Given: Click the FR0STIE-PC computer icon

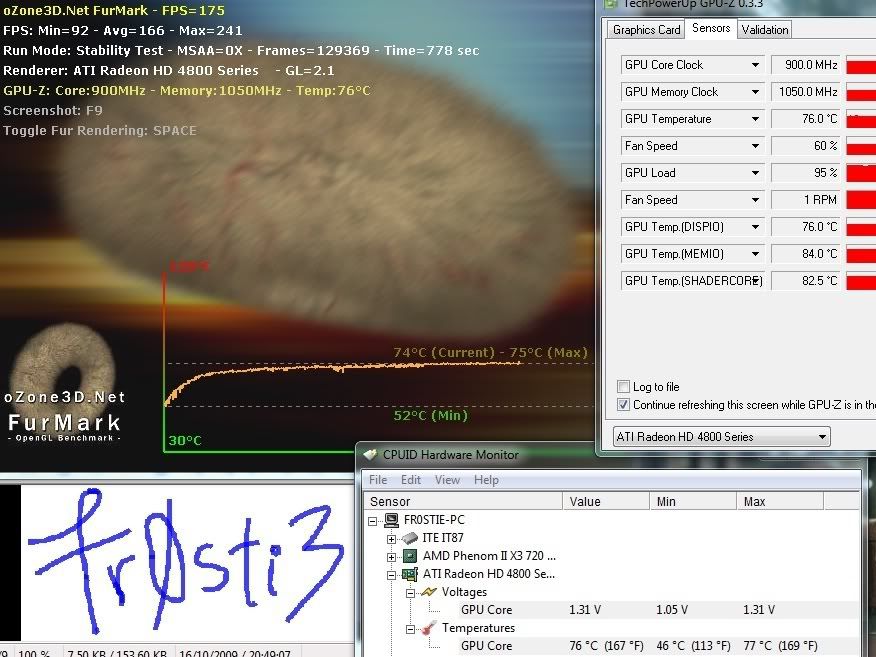Looking at the screenshot, I should coord(392,520).
